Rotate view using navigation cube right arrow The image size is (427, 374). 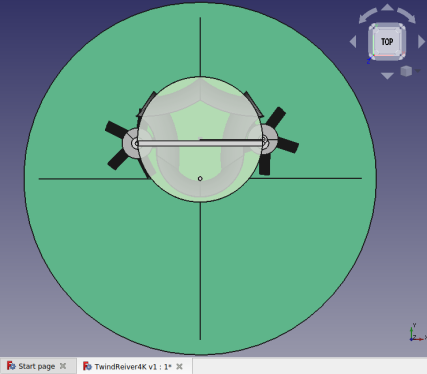421,42
